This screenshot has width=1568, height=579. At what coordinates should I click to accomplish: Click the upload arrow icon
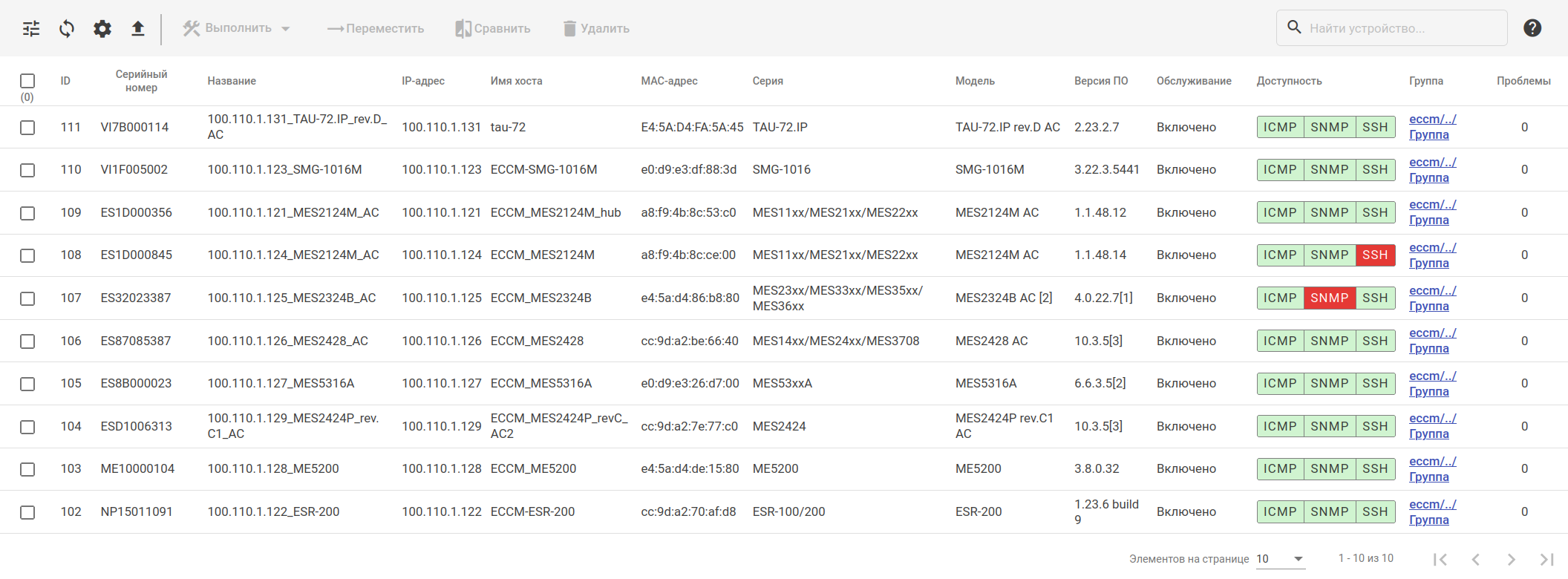[x=138, y=29]
